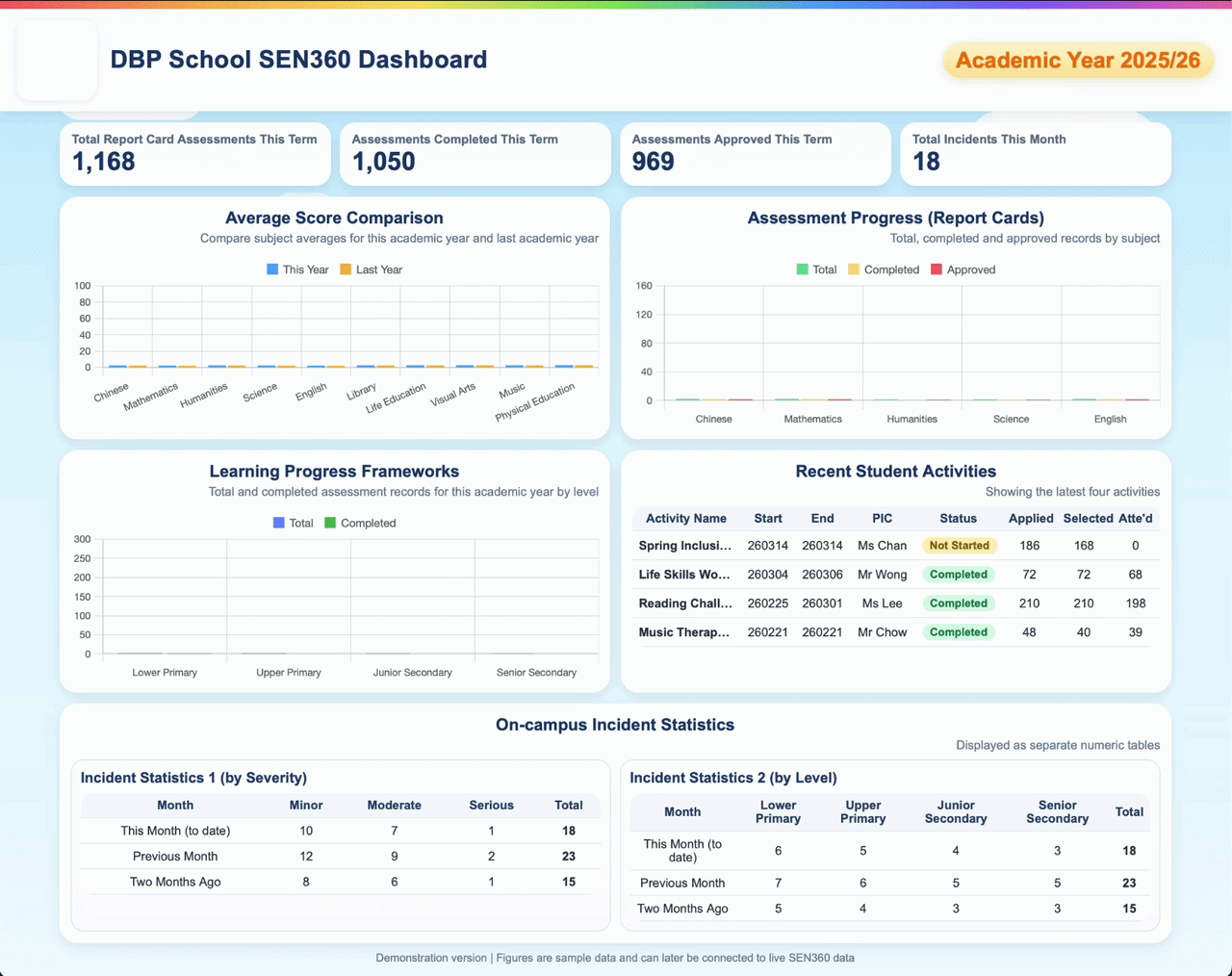Click the Not Started status badge
Screen dimensions: 1232x976
pyautogui.click(x=958, y=546)
